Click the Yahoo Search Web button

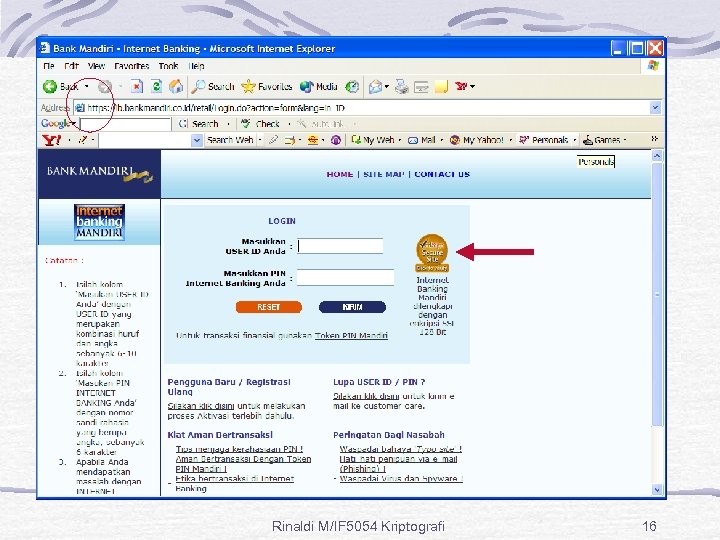[230, 140]
